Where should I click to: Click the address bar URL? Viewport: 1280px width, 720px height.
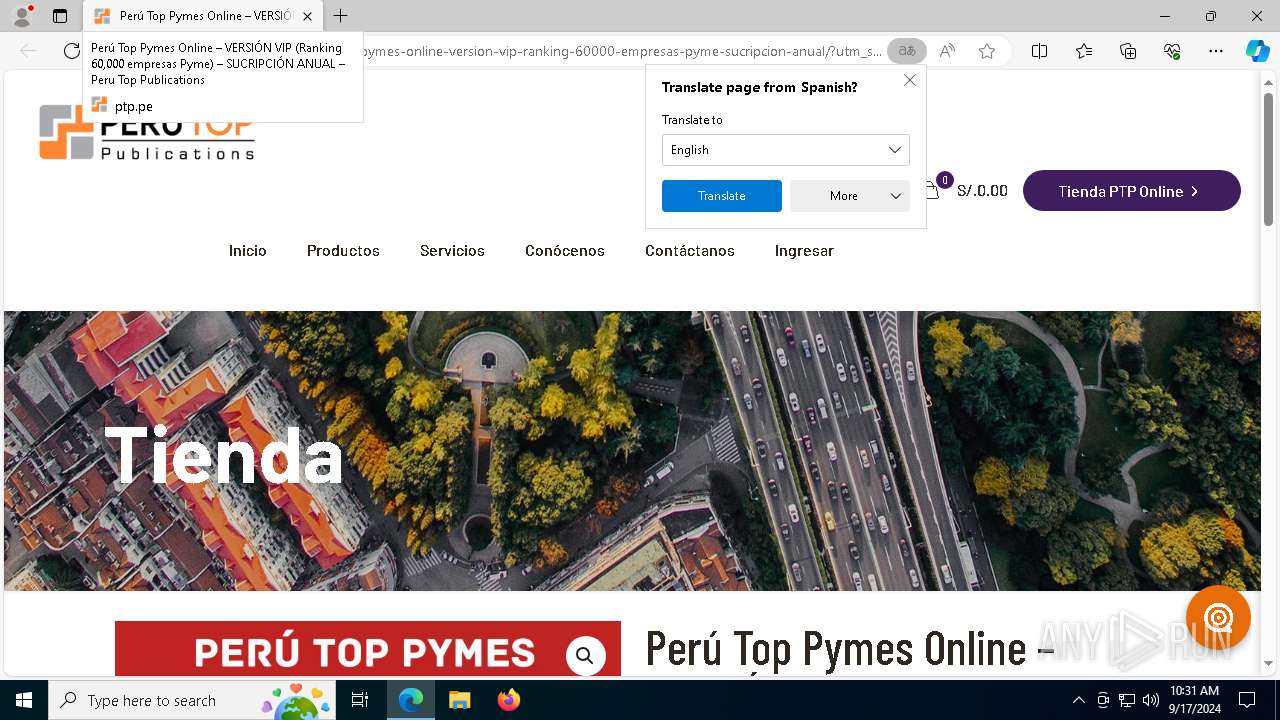tap(620, 51)
